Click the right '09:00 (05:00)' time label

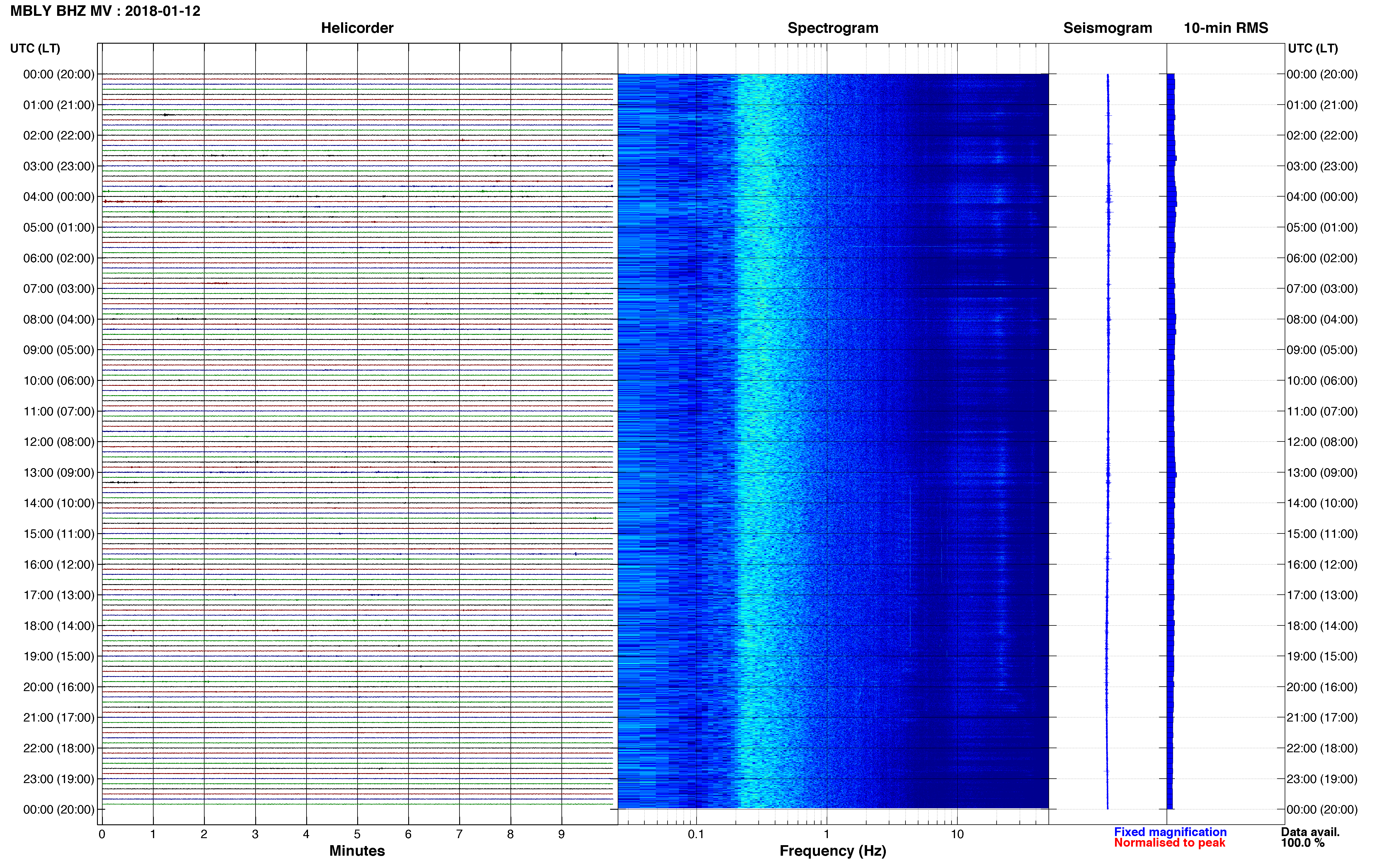pyautogui.click(x=1322, y=350)
